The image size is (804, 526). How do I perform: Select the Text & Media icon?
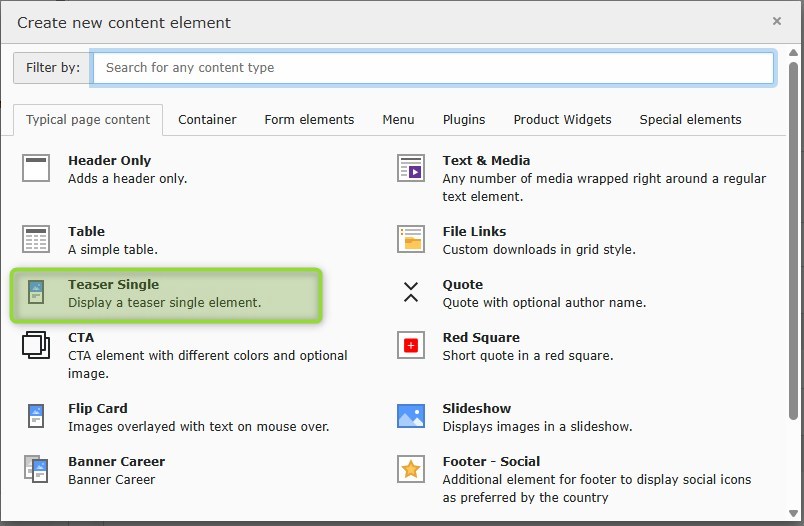tap(411, 168)
